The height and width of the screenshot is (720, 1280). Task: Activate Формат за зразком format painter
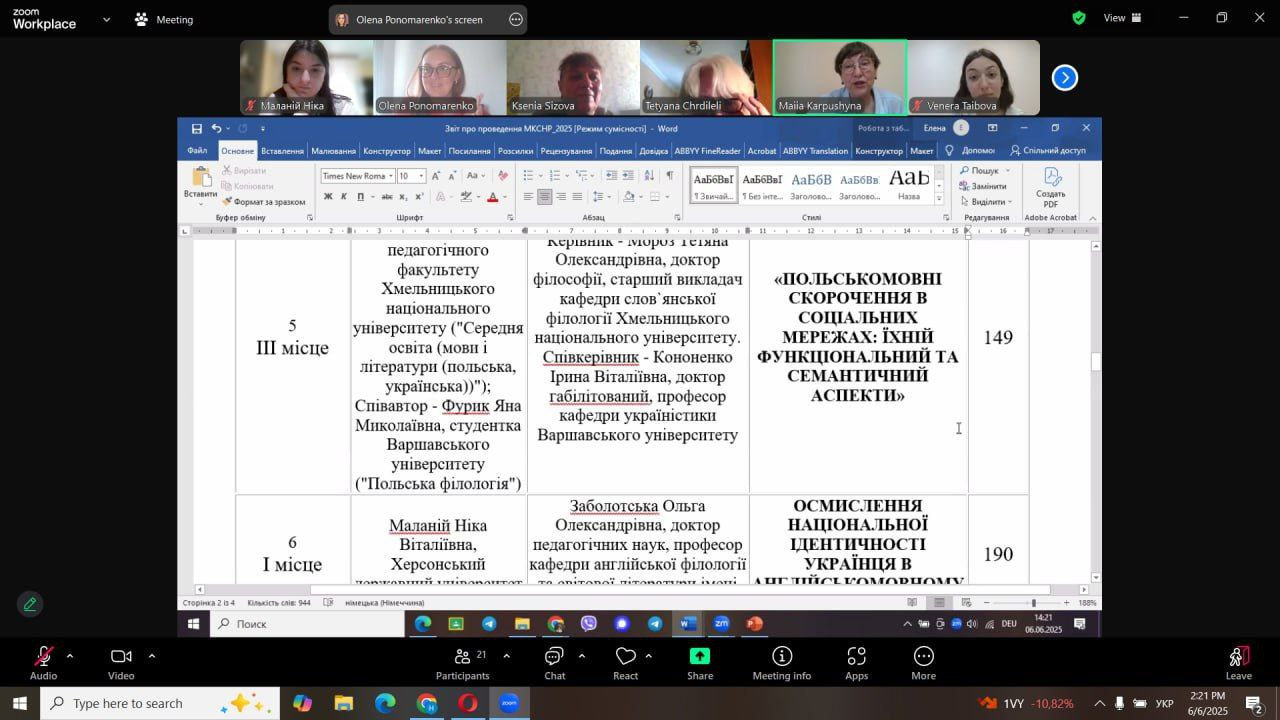click(264, 201)
